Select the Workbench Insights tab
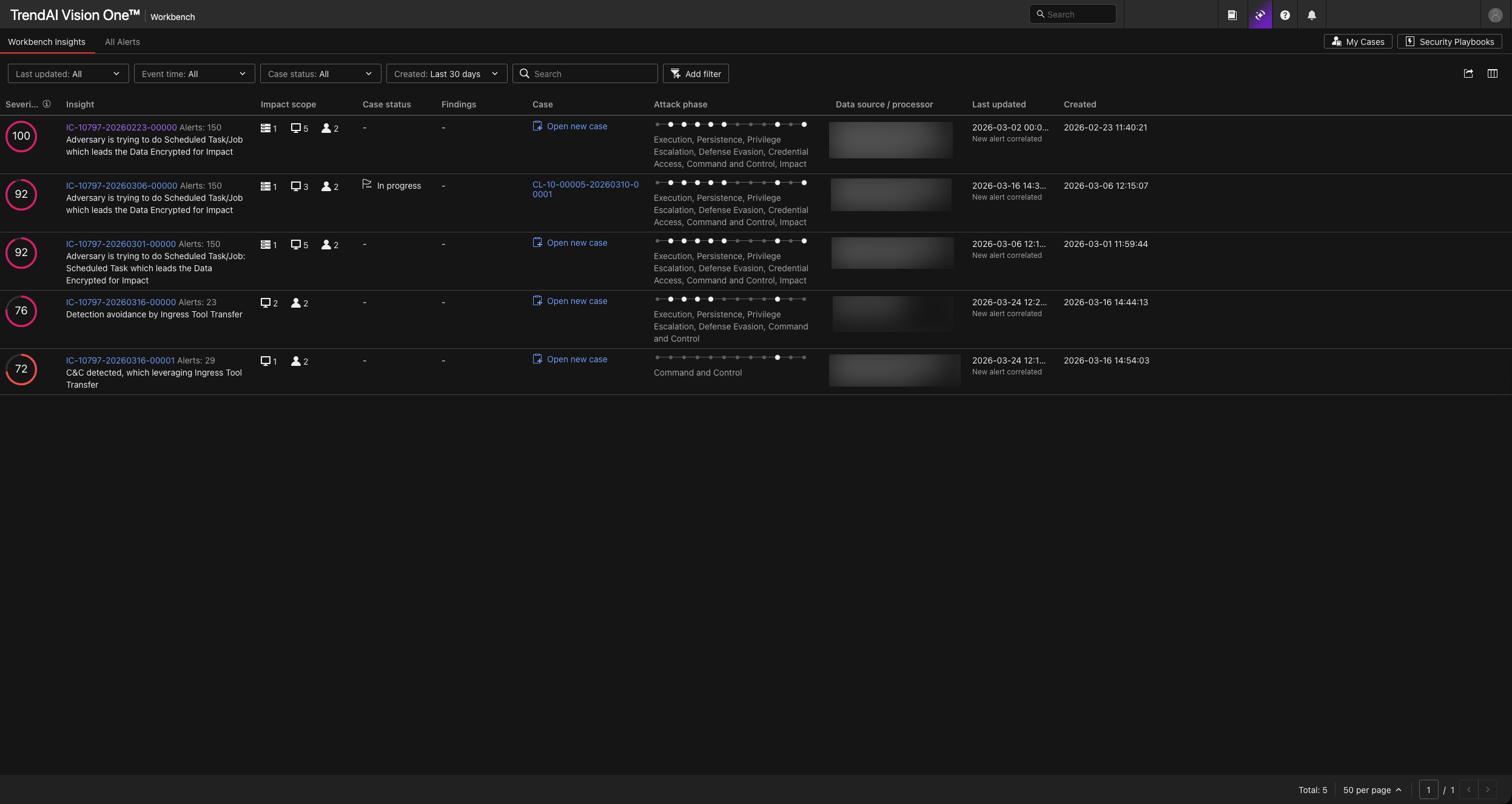1512x804 pixels. 47,42
